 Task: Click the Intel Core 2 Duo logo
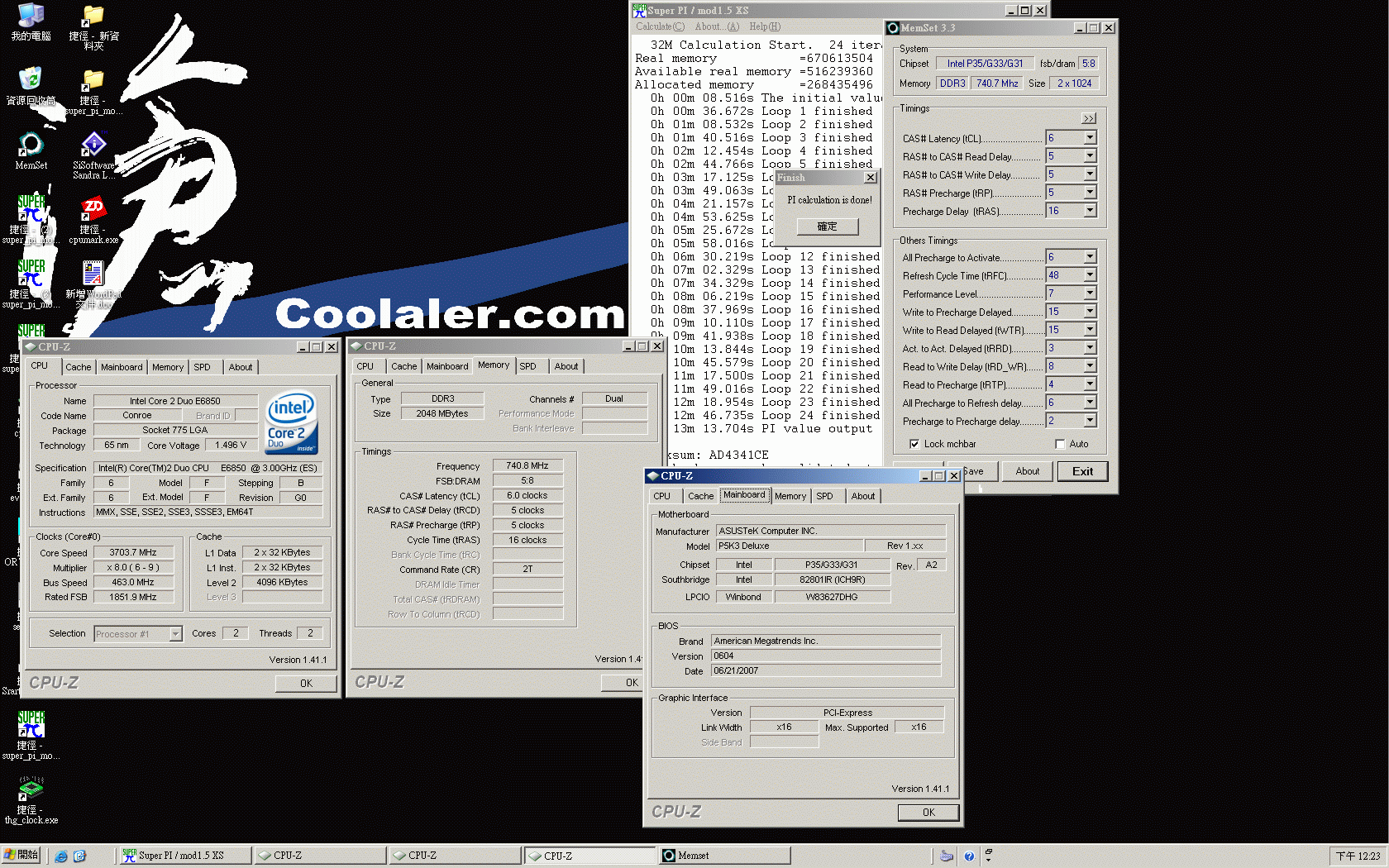tap(292, 422)
